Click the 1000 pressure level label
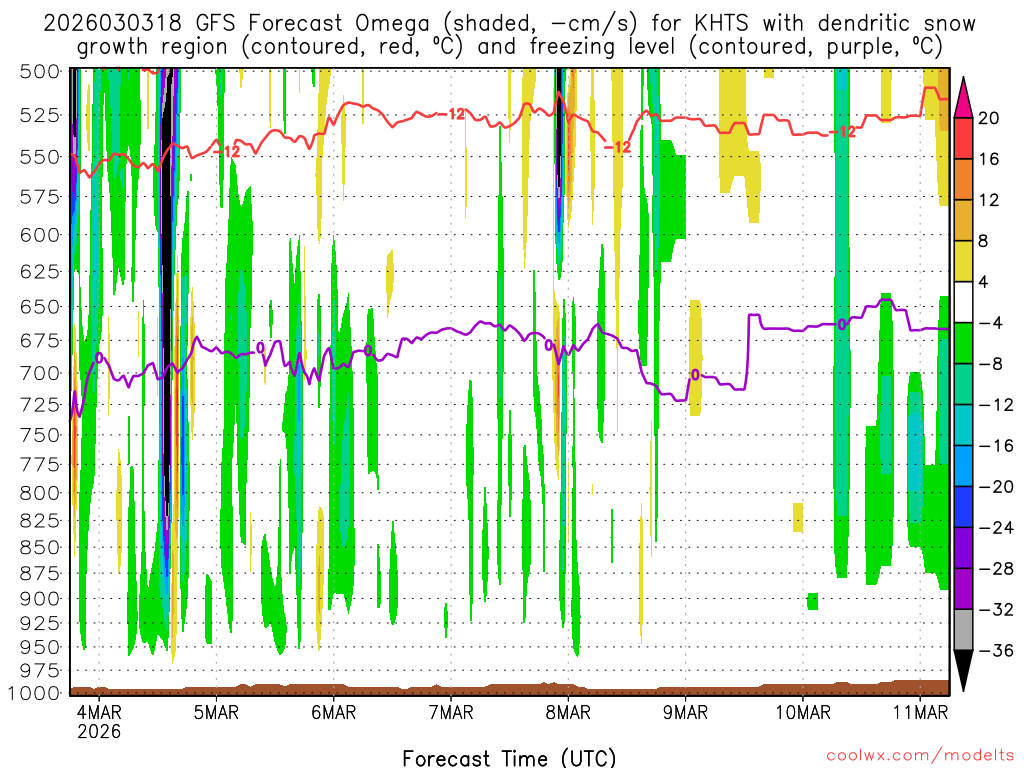 click(34, 693)
